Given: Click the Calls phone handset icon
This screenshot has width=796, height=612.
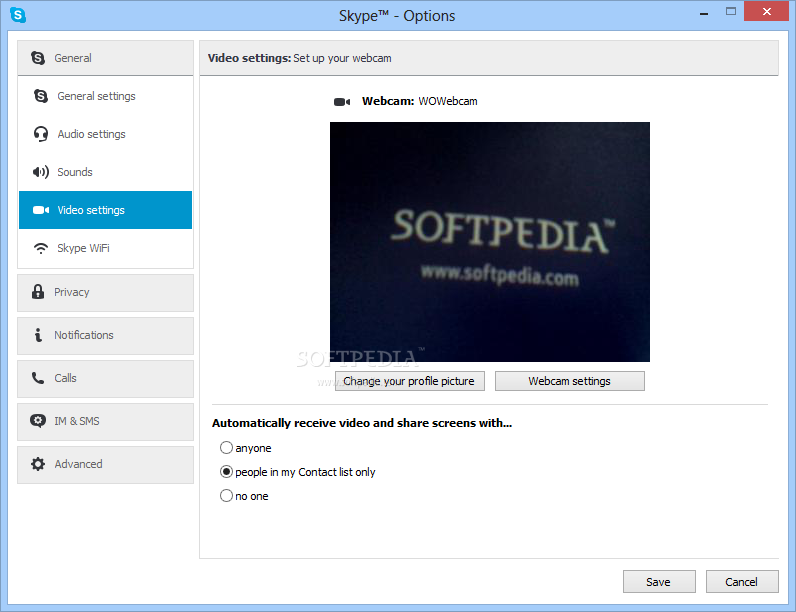Looking at the screenshot, I should pos(38,378).
